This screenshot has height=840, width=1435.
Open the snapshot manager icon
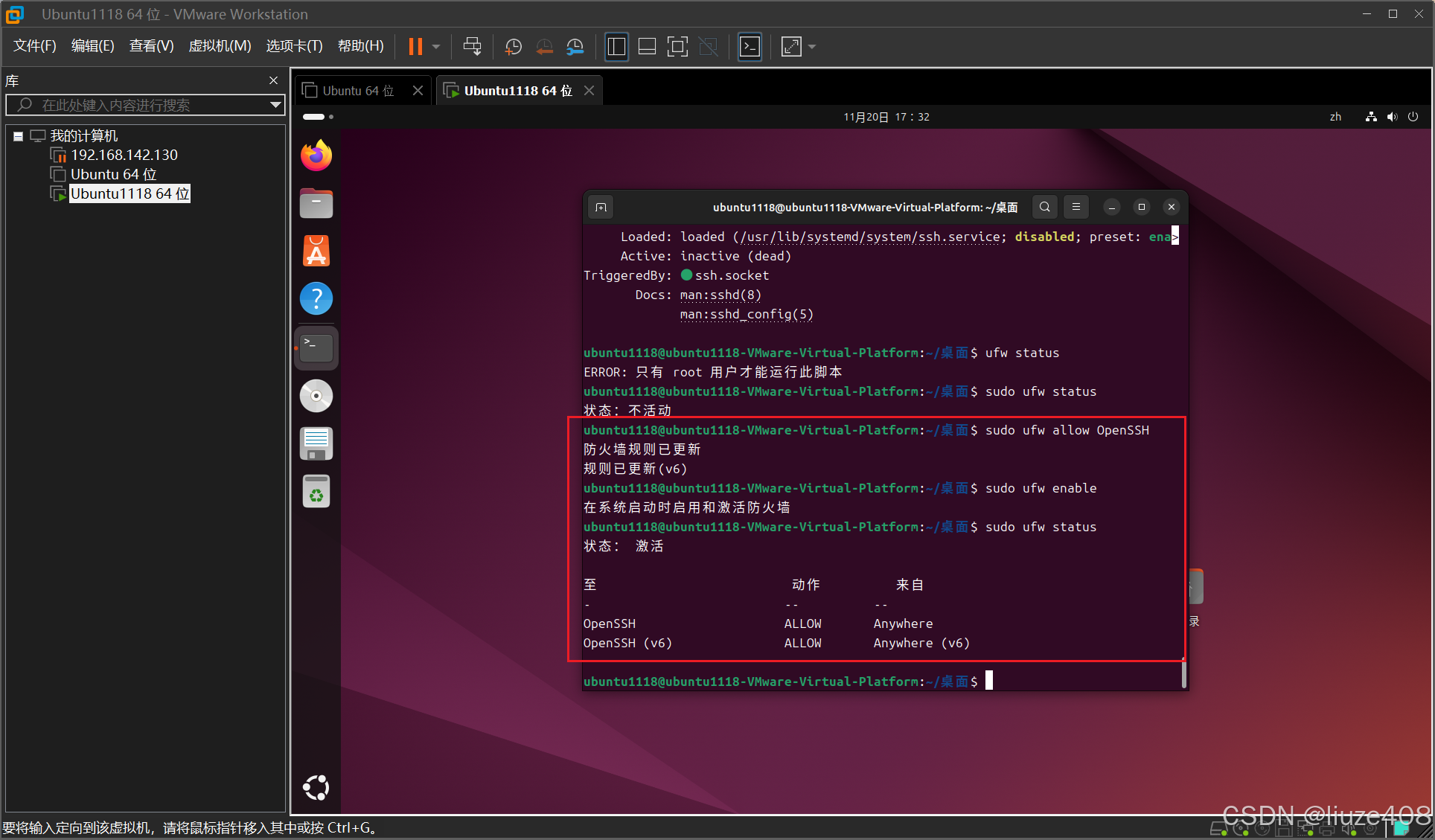[575, 47]
